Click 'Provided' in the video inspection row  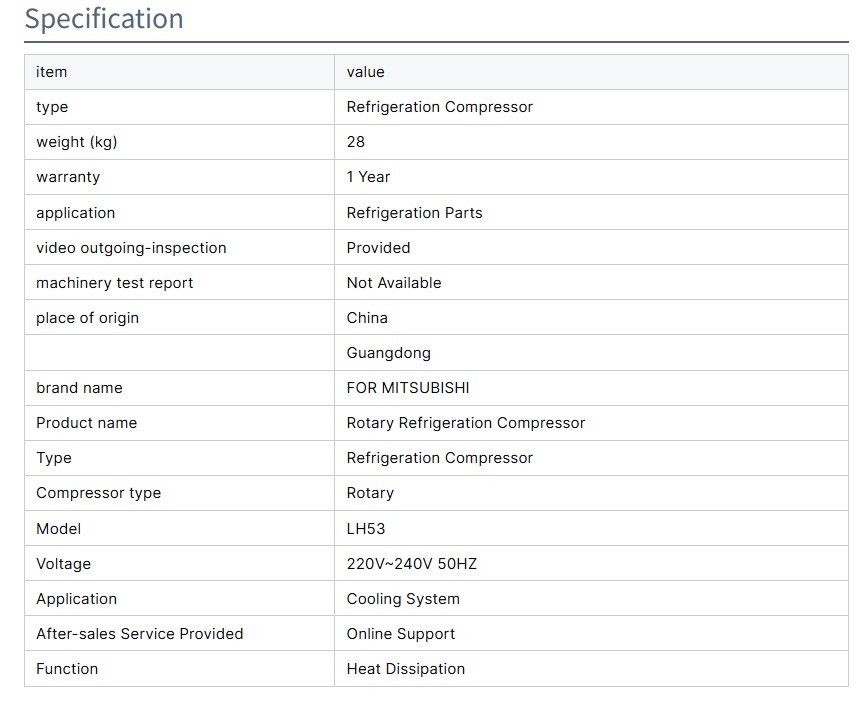[378, 248]
